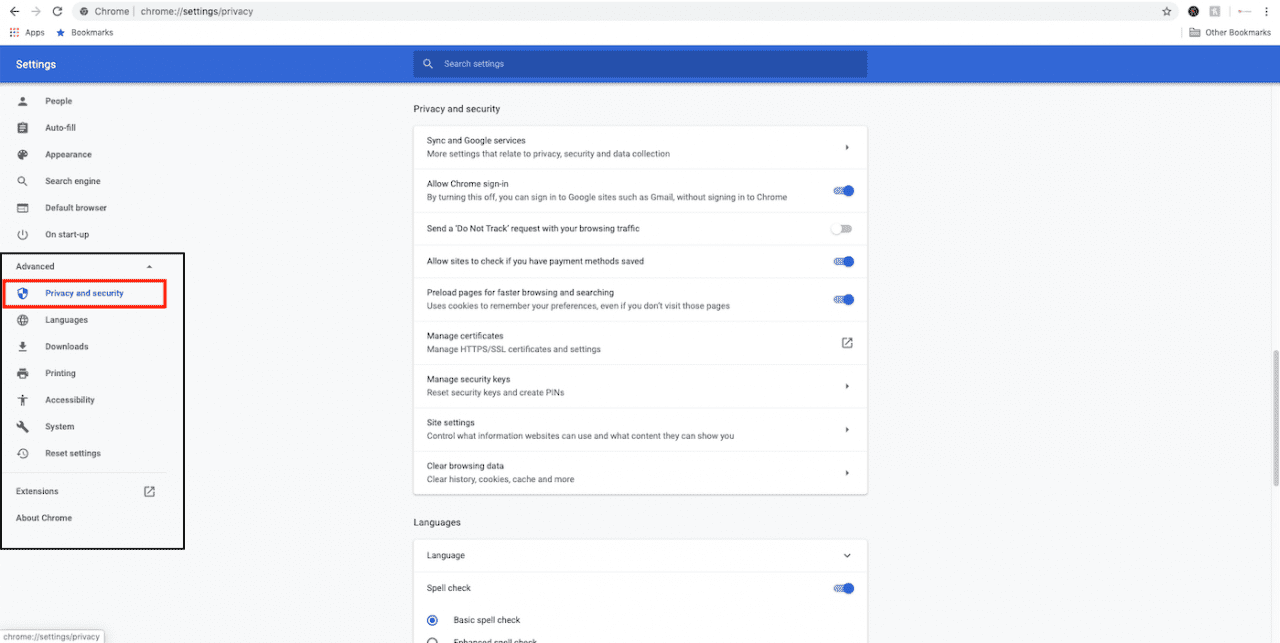Click the Reset settings sidebar icon
Screen dimensions: 1280x643
click(22, 453)
